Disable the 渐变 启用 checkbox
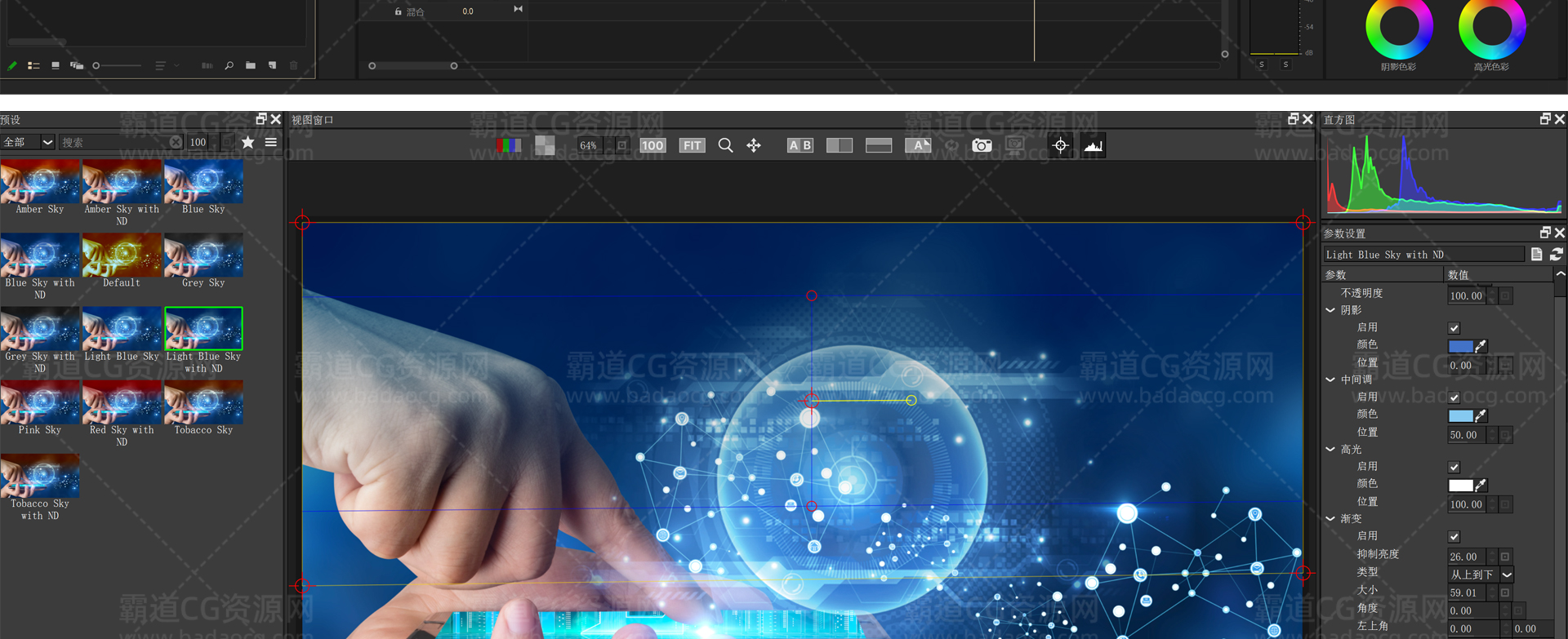 (x=1454, y=537)
